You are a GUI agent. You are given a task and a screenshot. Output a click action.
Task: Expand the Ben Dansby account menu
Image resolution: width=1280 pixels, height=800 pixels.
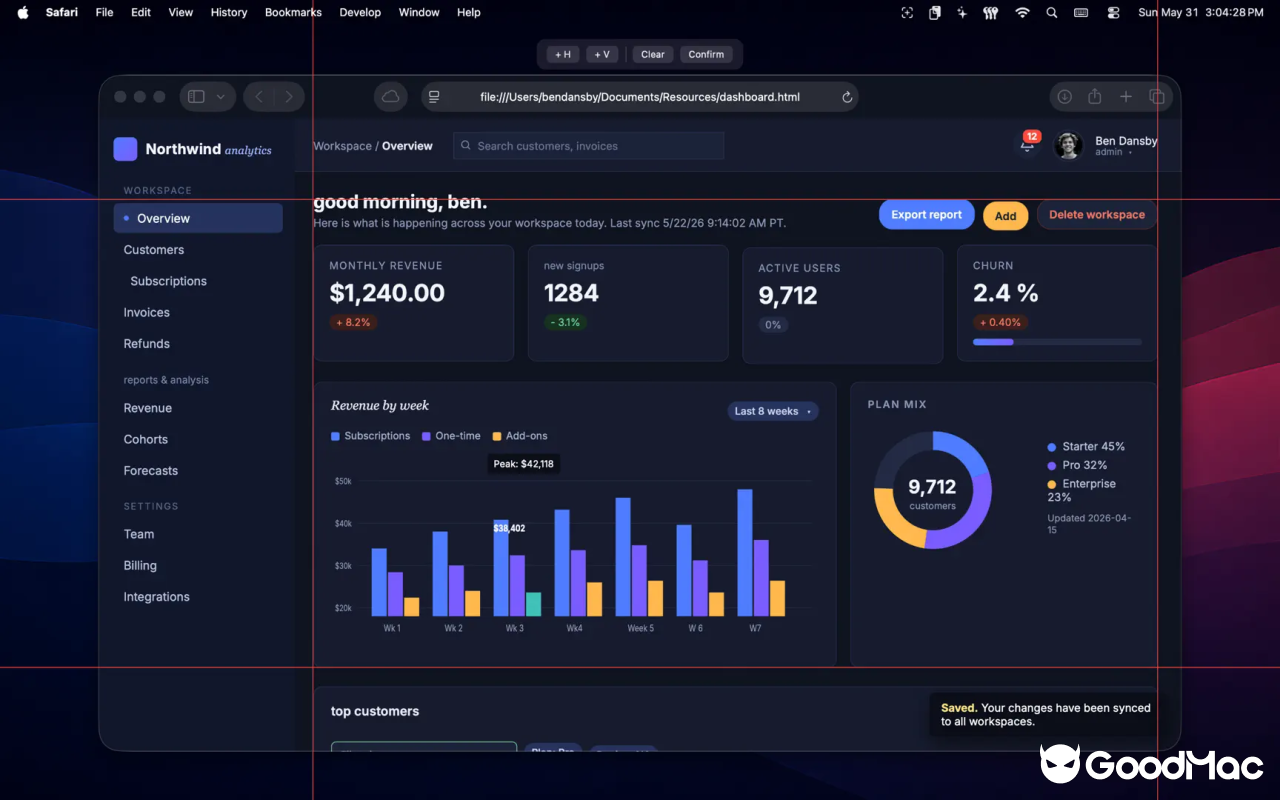(x=1106, y=146)
